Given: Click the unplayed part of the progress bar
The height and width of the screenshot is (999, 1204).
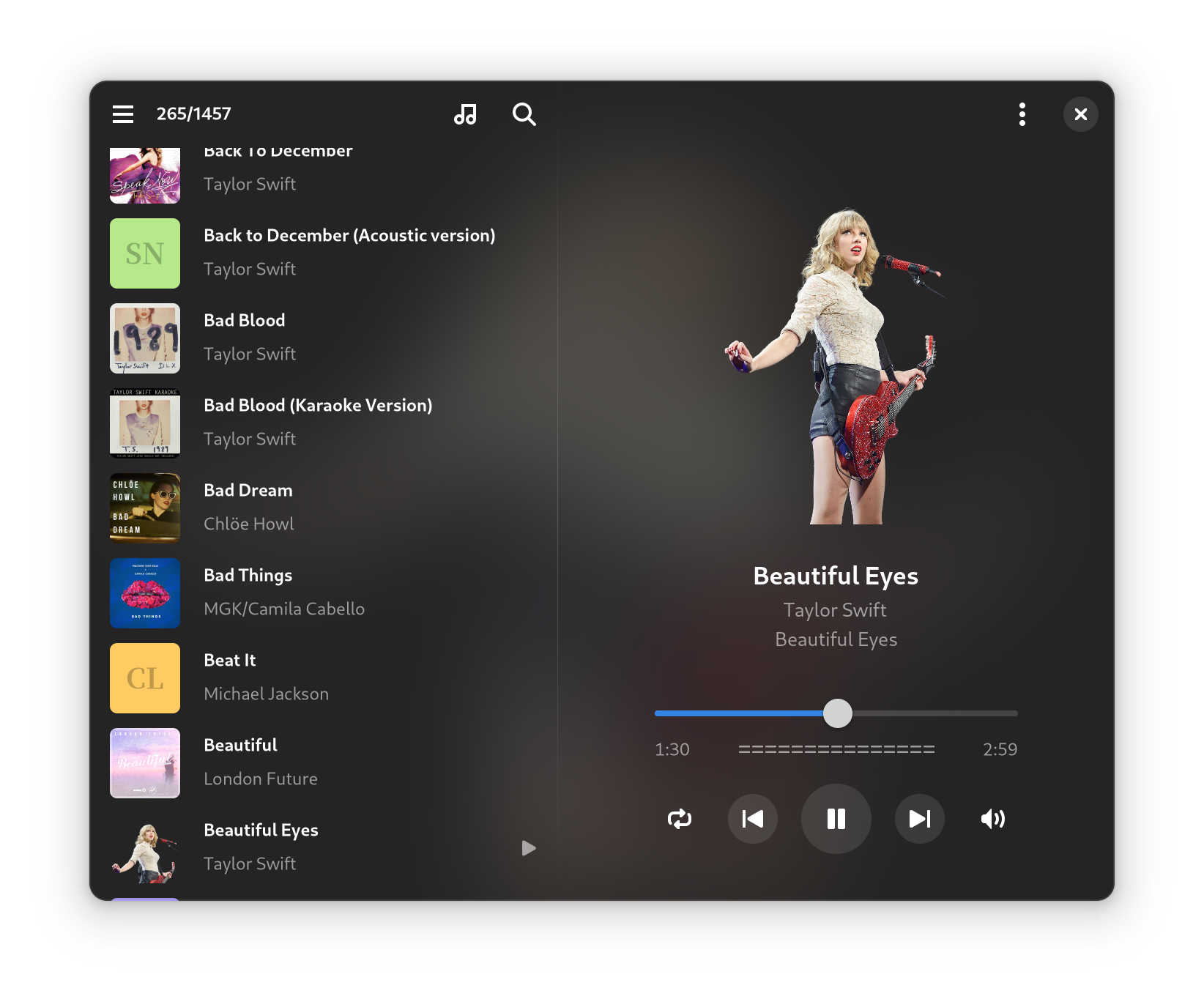Looking at the screenshot, I should (935, 713).
